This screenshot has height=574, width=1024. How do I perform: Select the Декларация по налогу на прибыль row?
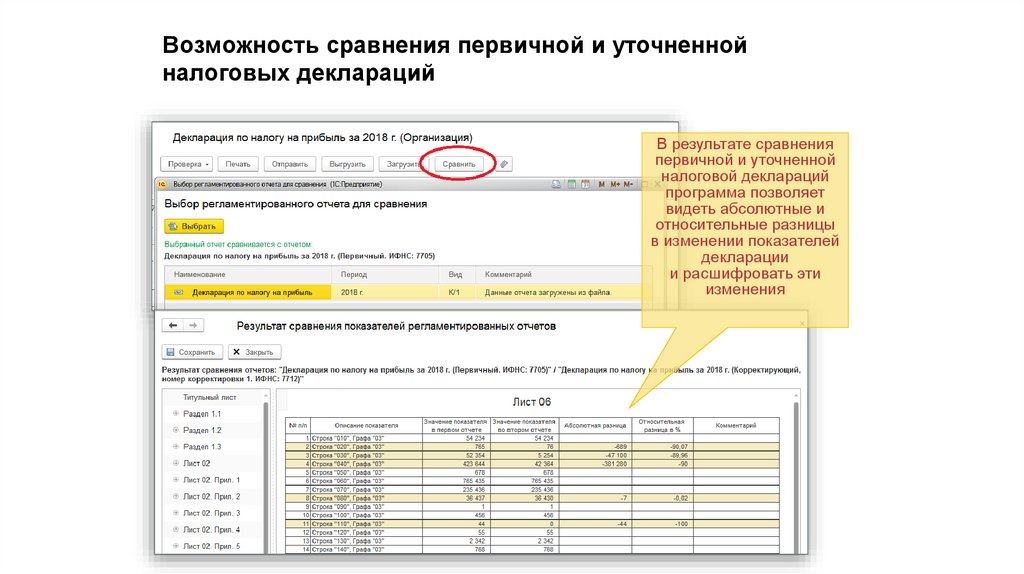[409, 292]
